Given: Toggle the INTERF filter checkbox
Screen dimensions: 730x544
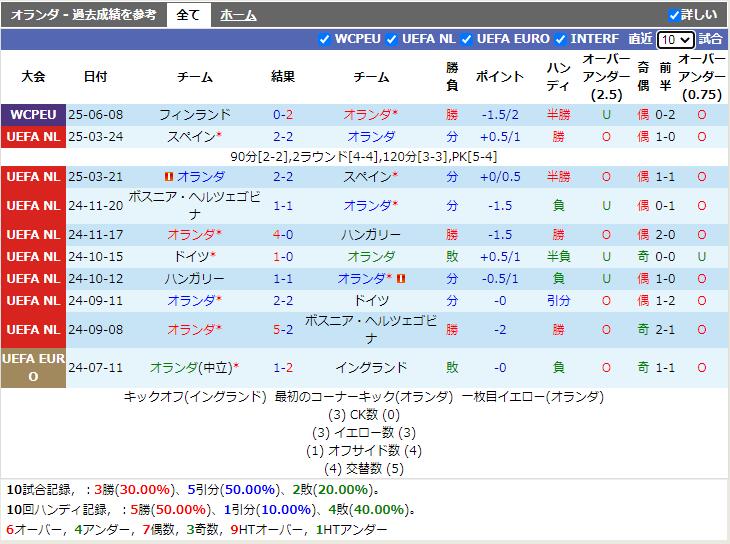Looking at the screenshot, I should (561, 40).
